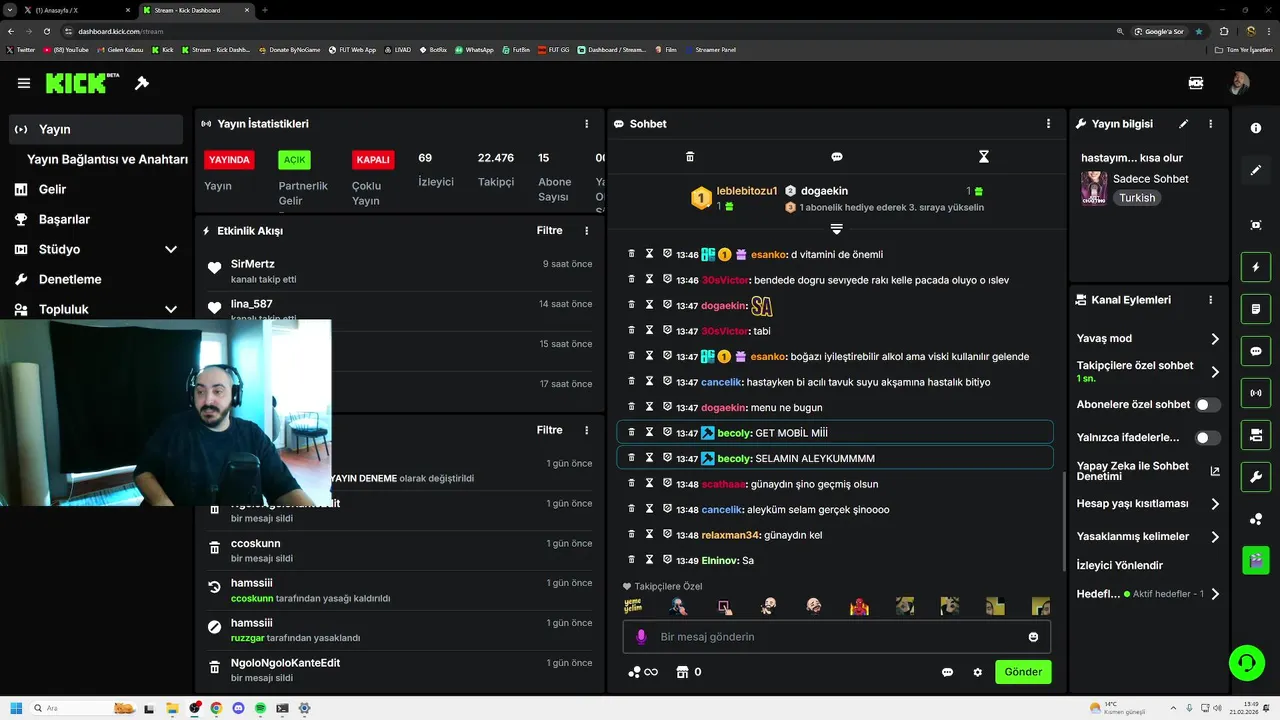This screenshot has width=1280, height=720.
Task: Open Yavaş mod options chevron
Action: coord(1215,339)
